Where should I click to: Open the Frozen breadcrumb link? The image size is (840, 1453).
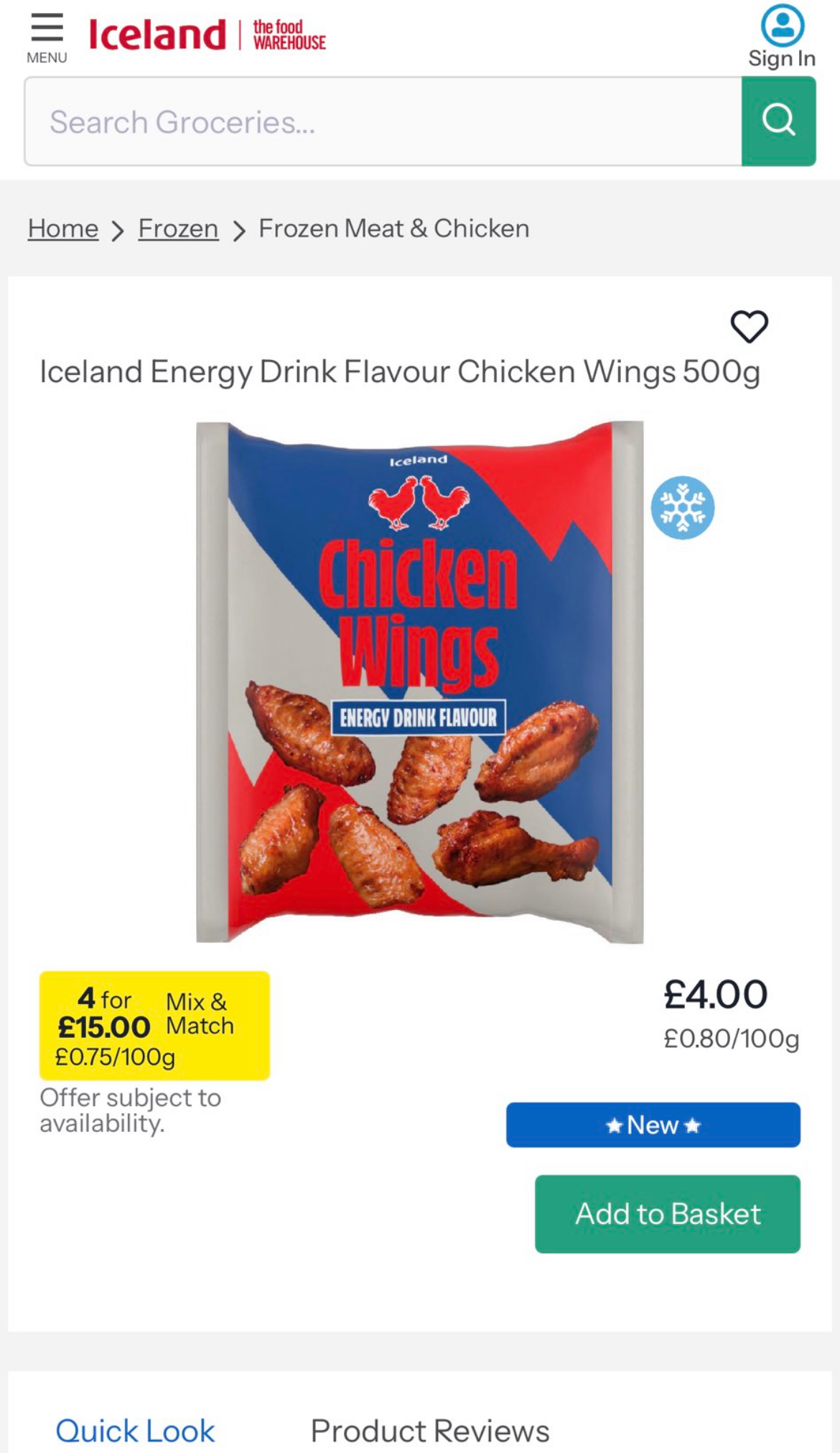click(x=178, y=228)
